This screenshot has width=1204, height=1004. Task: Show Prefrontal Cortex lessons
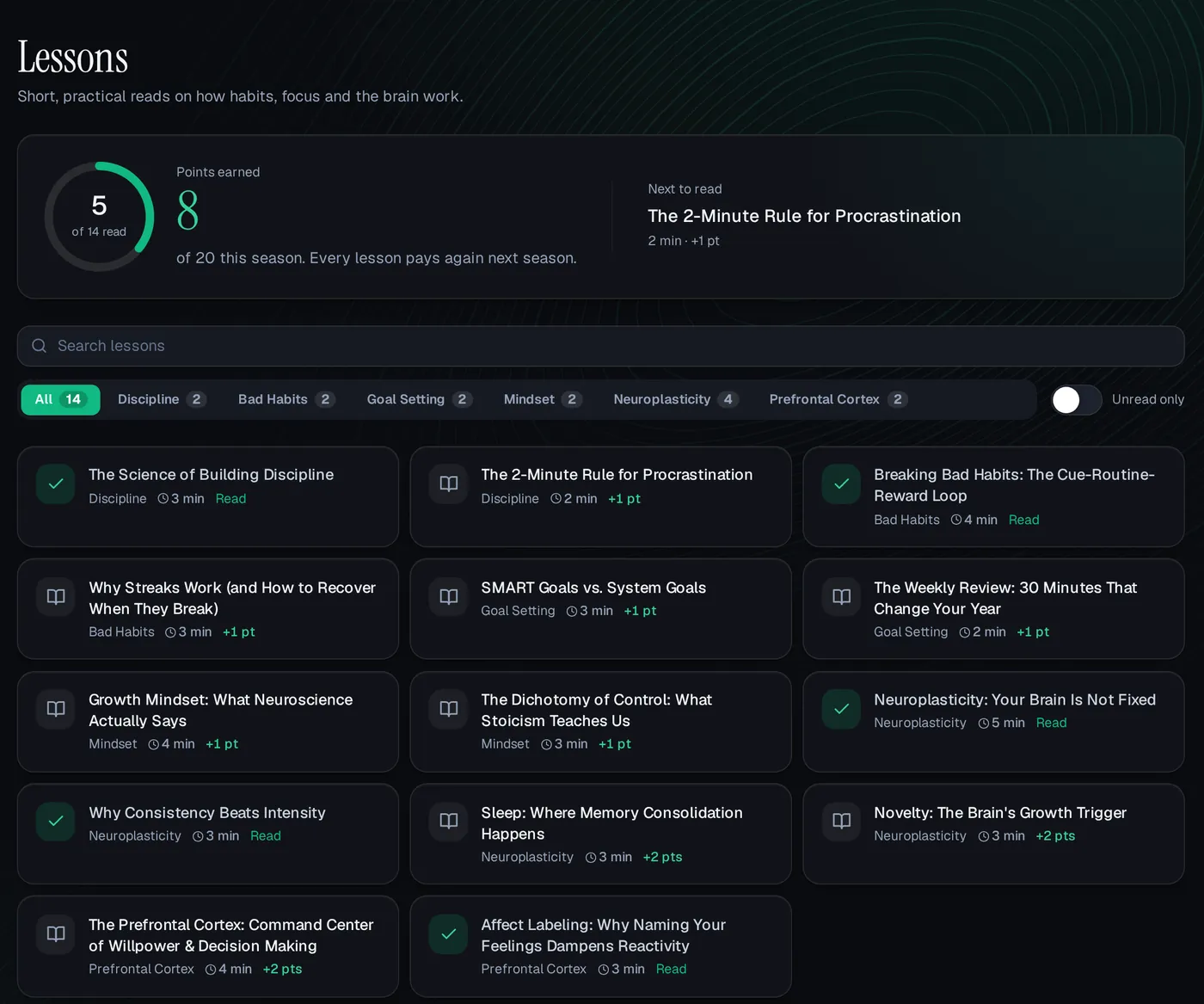click(838, 400)
